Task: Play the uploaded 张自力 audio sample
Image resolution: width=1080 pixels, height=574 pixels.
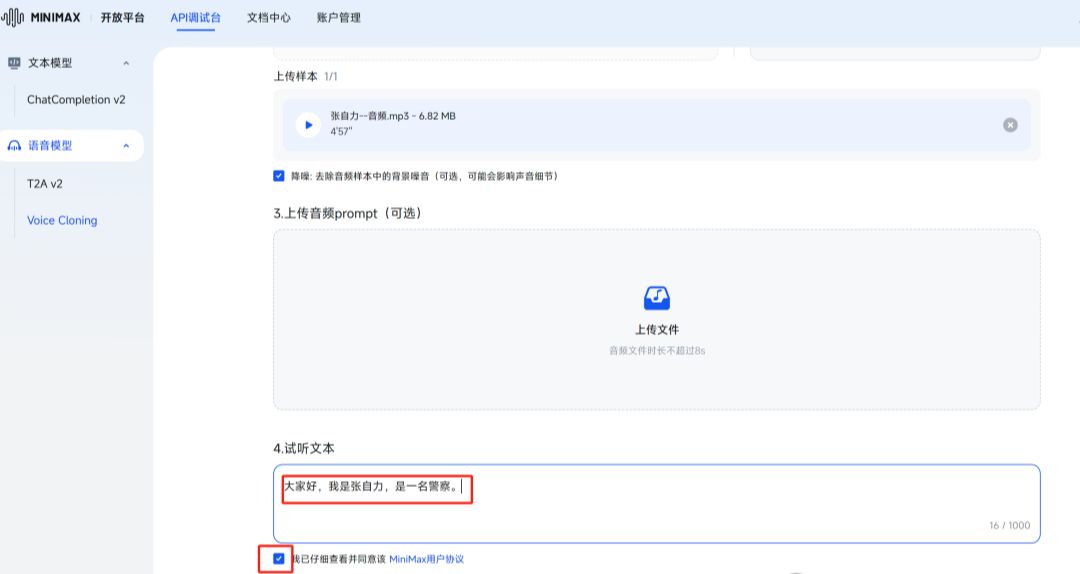Action: tap(308, 125)
